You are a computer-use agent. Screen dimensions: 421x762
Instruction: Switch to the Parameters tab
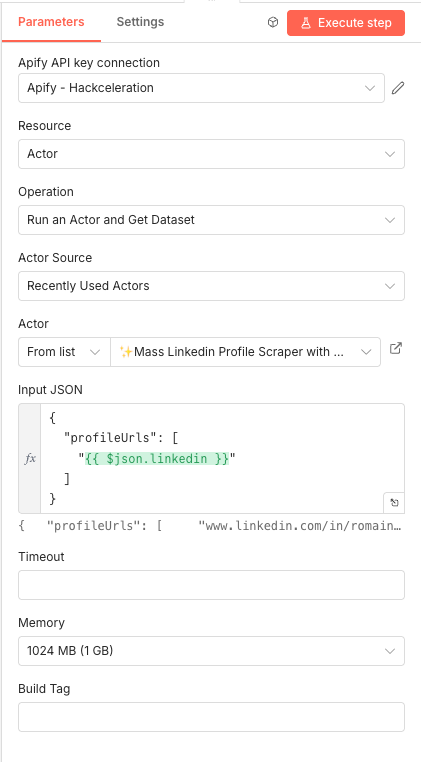pyautogui.click(x=51, y=22)
